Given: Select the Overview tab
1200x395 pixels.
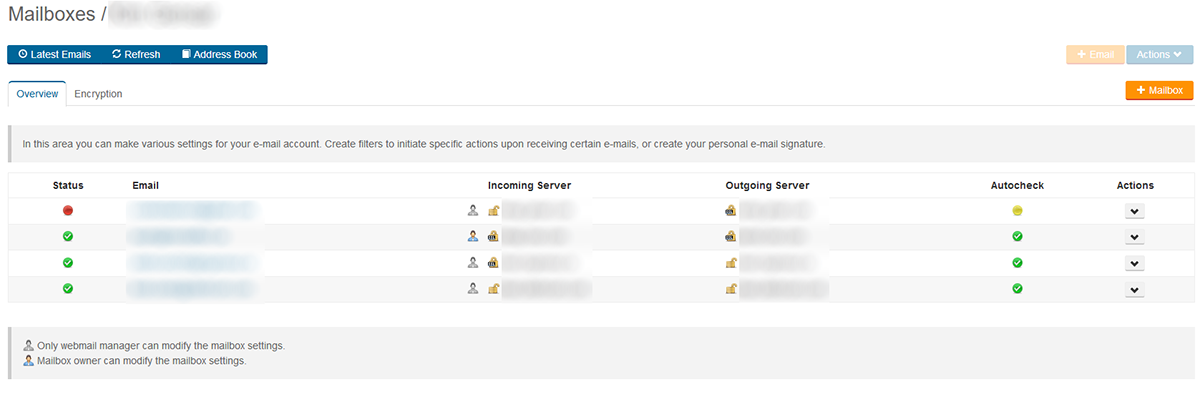Looking at the screenshot, I should pos(37,94).
